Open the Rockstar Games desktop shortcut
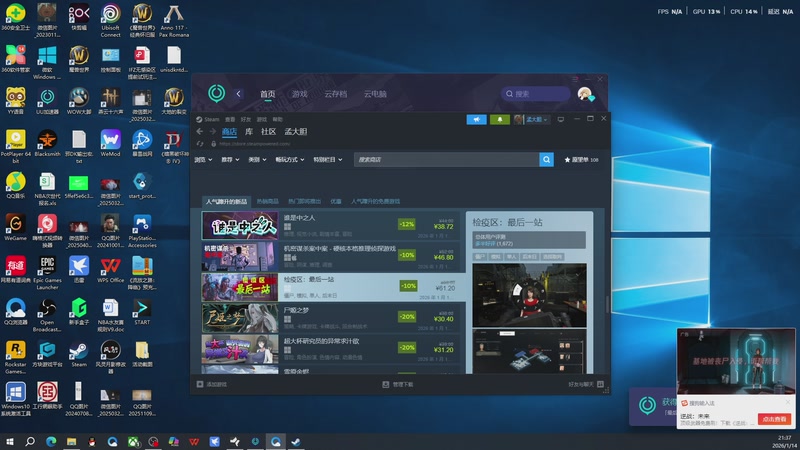 pyautogui.click(x=15, y=357)
